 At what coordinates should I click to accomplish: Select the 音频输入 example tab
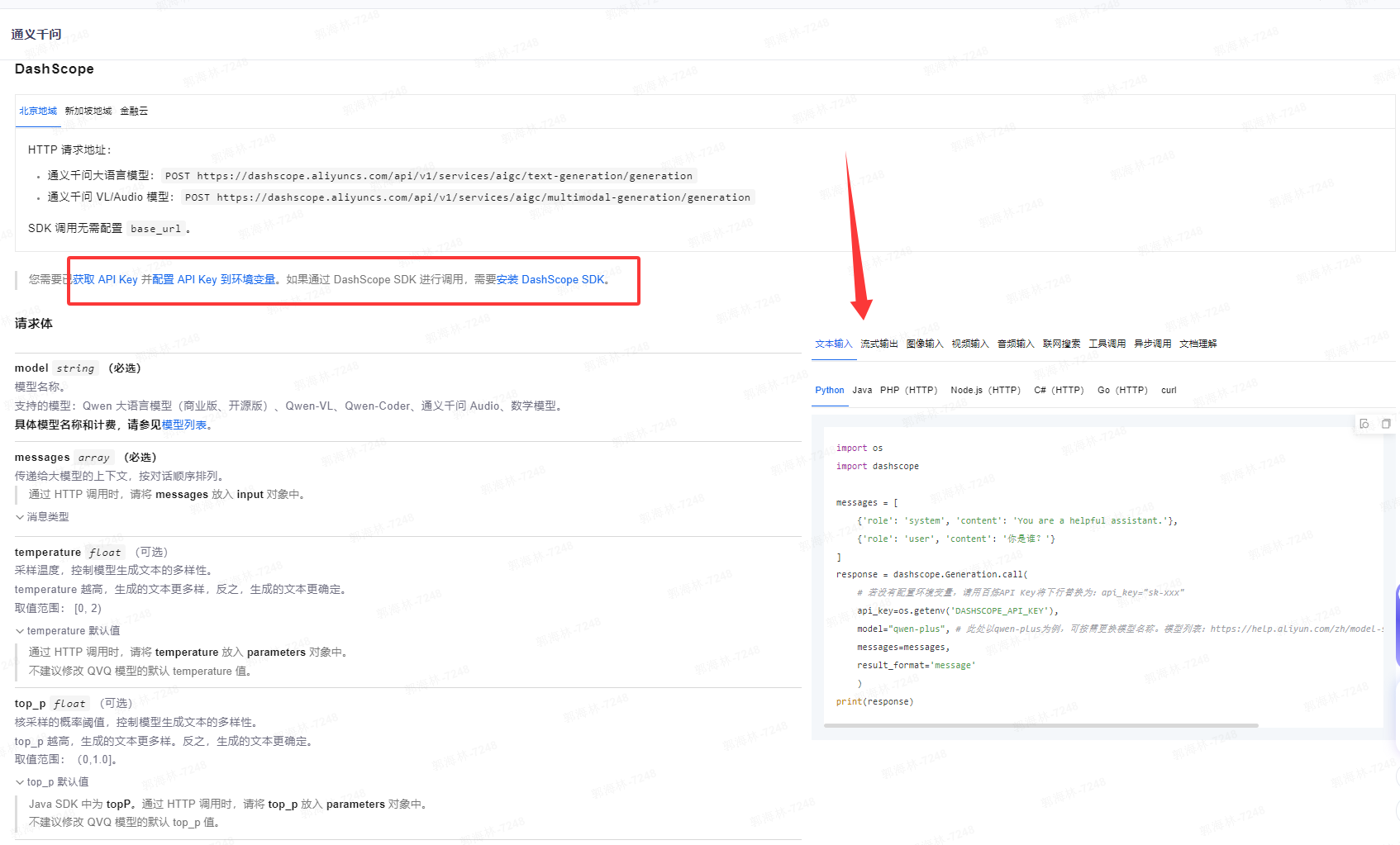[x=1016, y=344]
